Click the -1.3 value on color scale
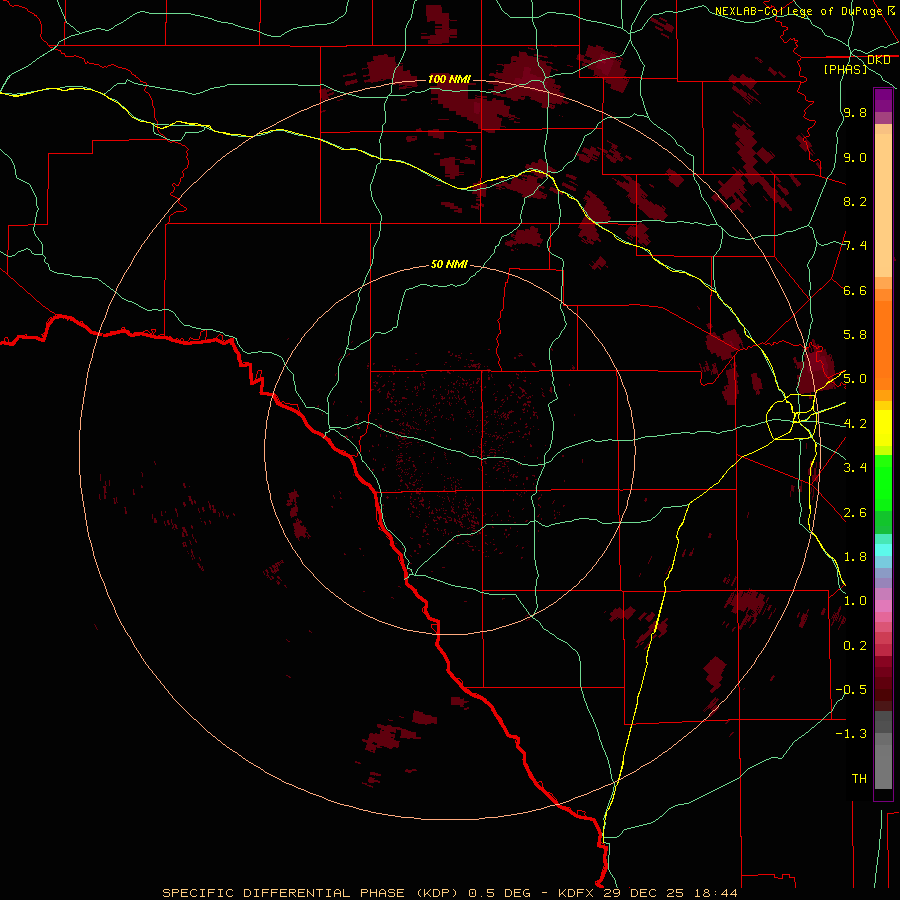 851,734
